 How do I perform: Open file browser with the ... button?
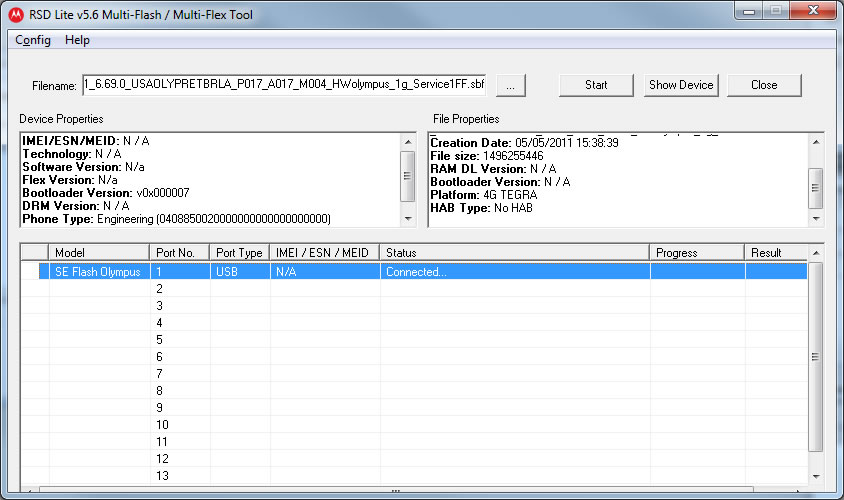[x=510, y=85]
